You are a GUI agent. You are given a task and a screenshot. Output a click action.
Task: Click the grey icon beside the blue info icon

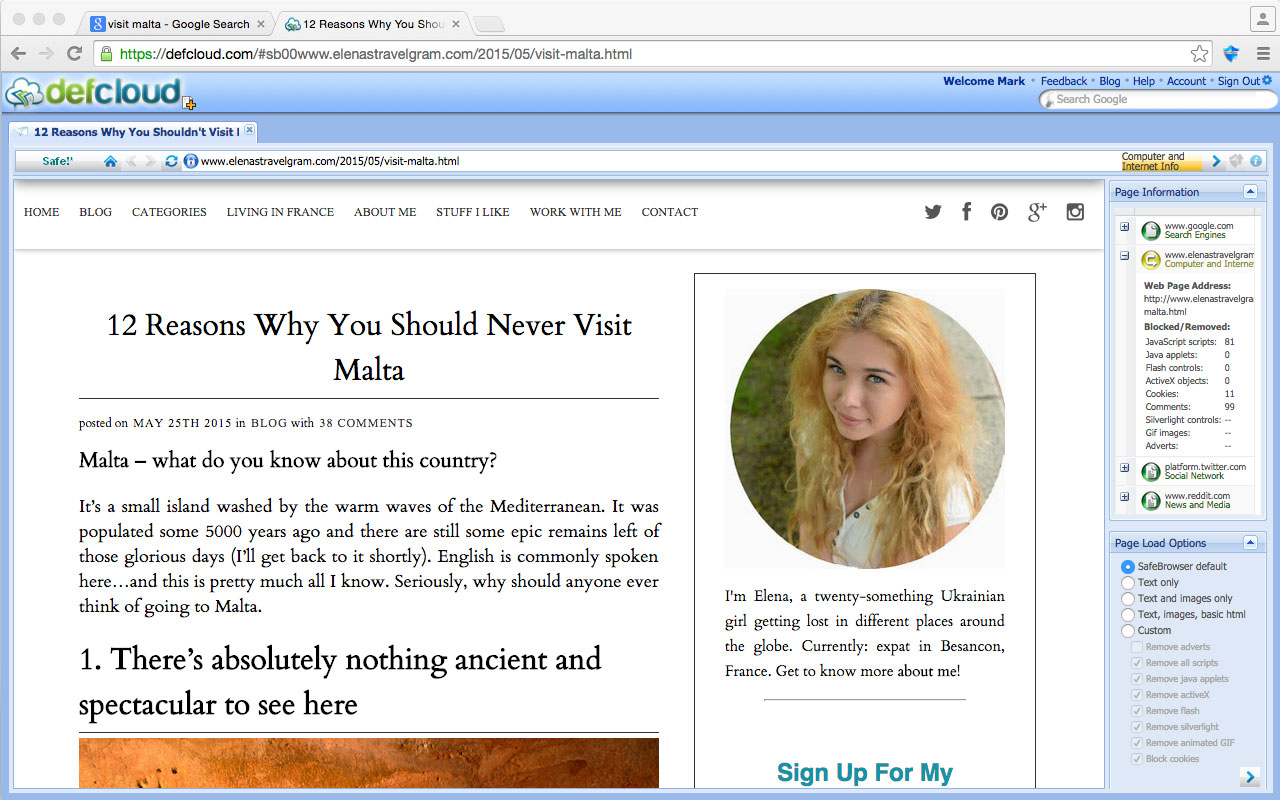point(1237,161)
